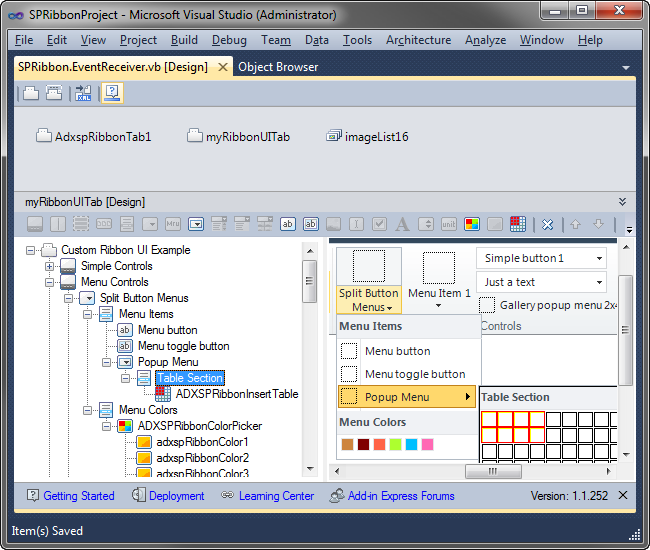
Task: Open the Build menu
Action: tap(184, 40)
